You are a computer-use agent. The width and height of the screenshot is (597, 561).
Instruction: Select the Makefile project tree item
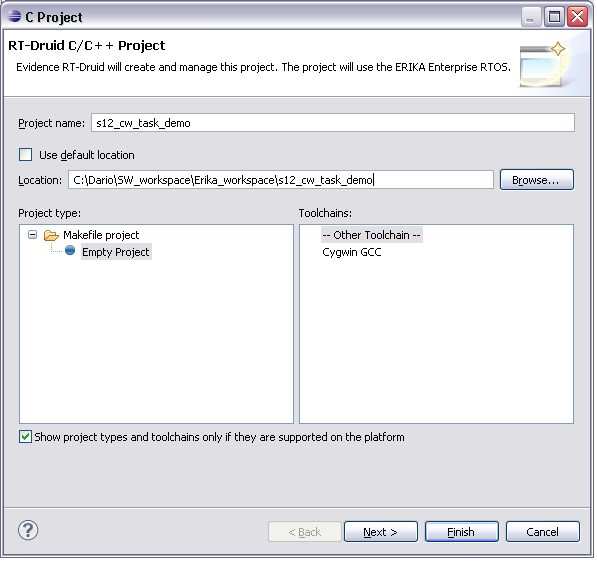point(101,237)
